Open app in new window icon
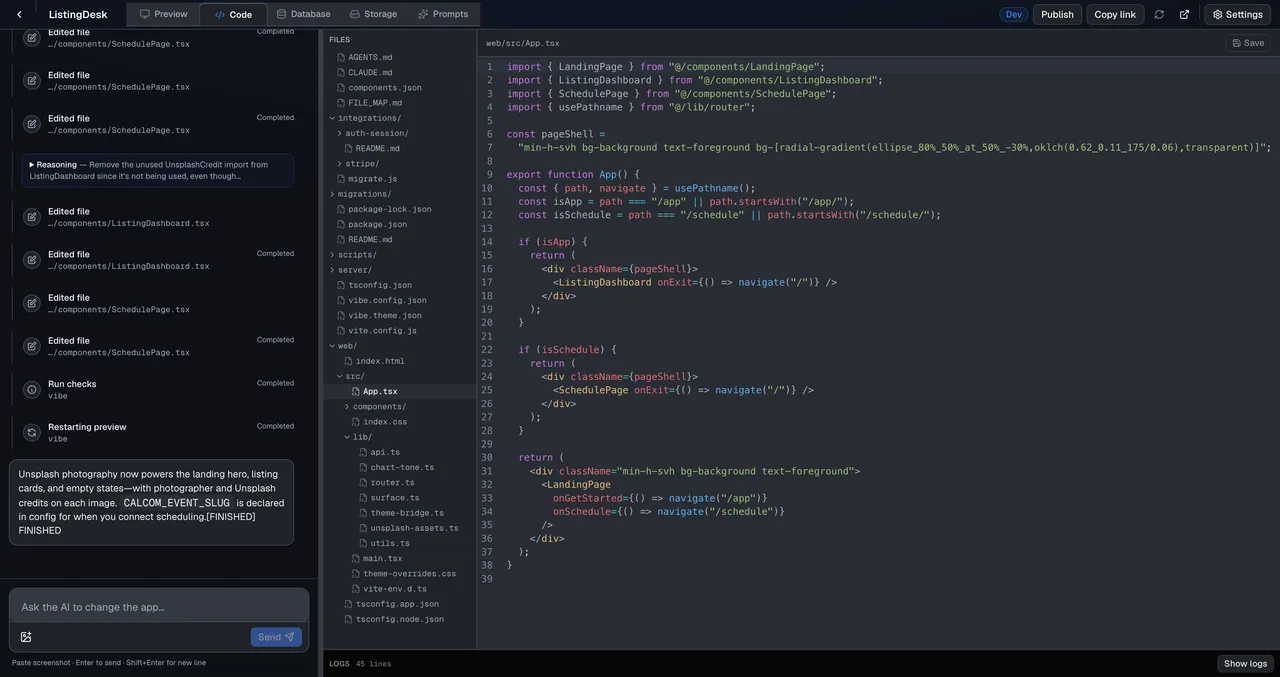This screenshot has width=1280, height=677. pos(1185,14)
